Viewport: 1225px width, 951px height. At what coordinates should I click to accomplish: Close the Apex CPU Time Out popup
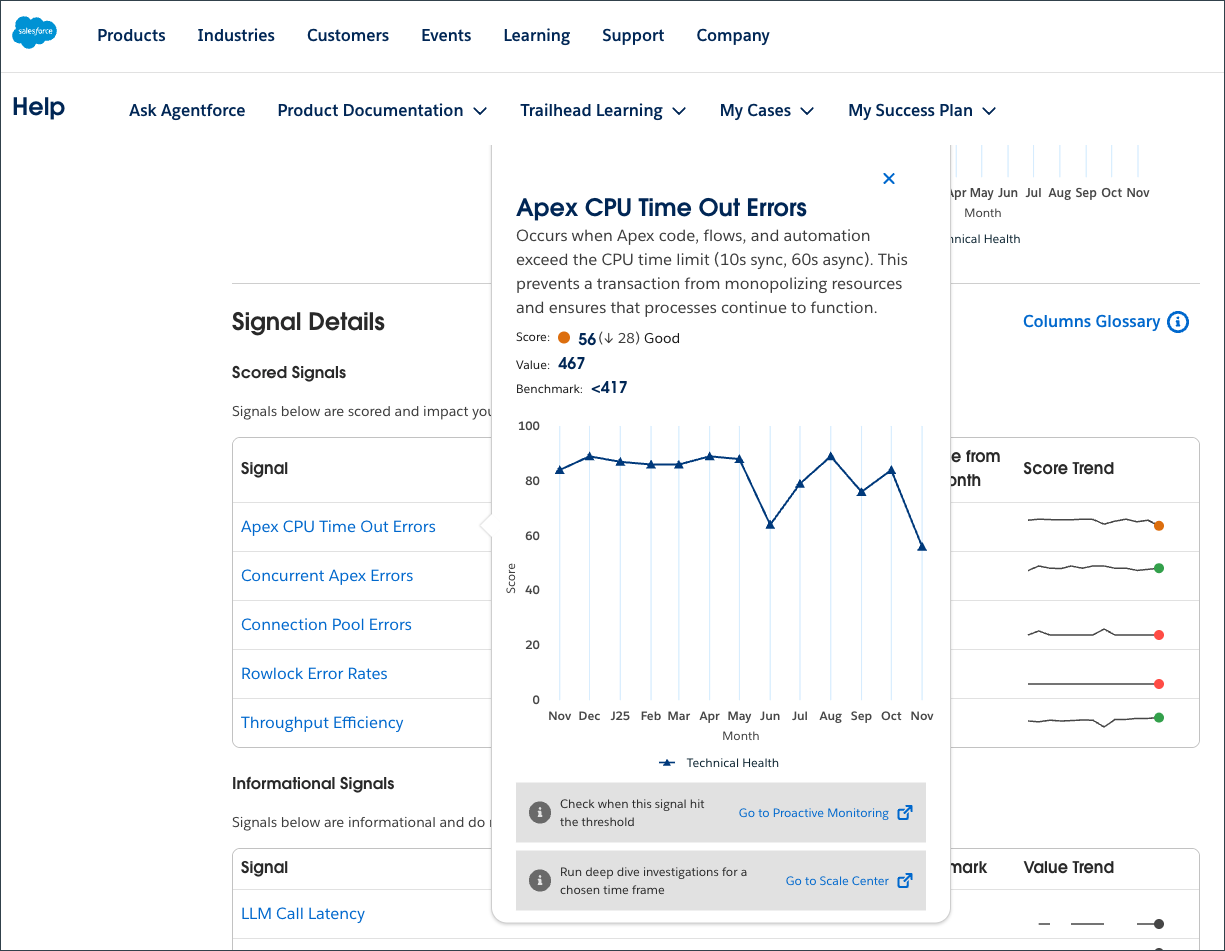click(888, 178)
